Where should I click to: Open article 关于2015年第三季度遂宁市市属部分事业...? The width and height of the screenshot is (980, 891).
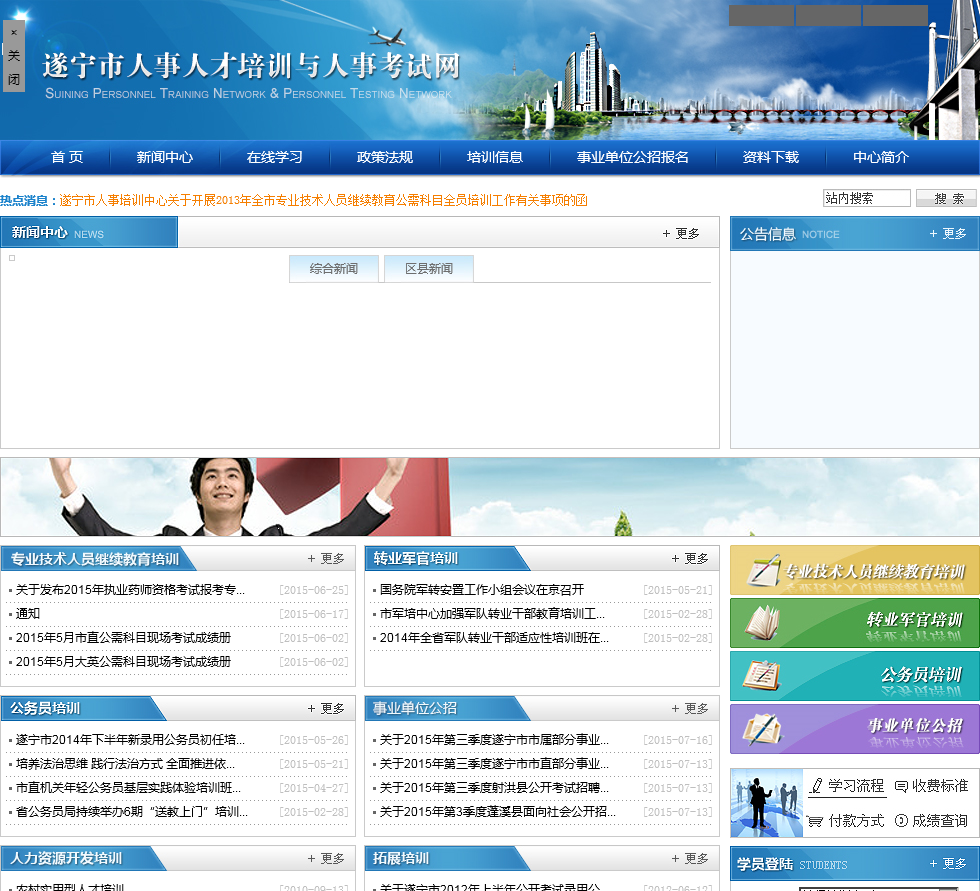(x=494, y=740)
